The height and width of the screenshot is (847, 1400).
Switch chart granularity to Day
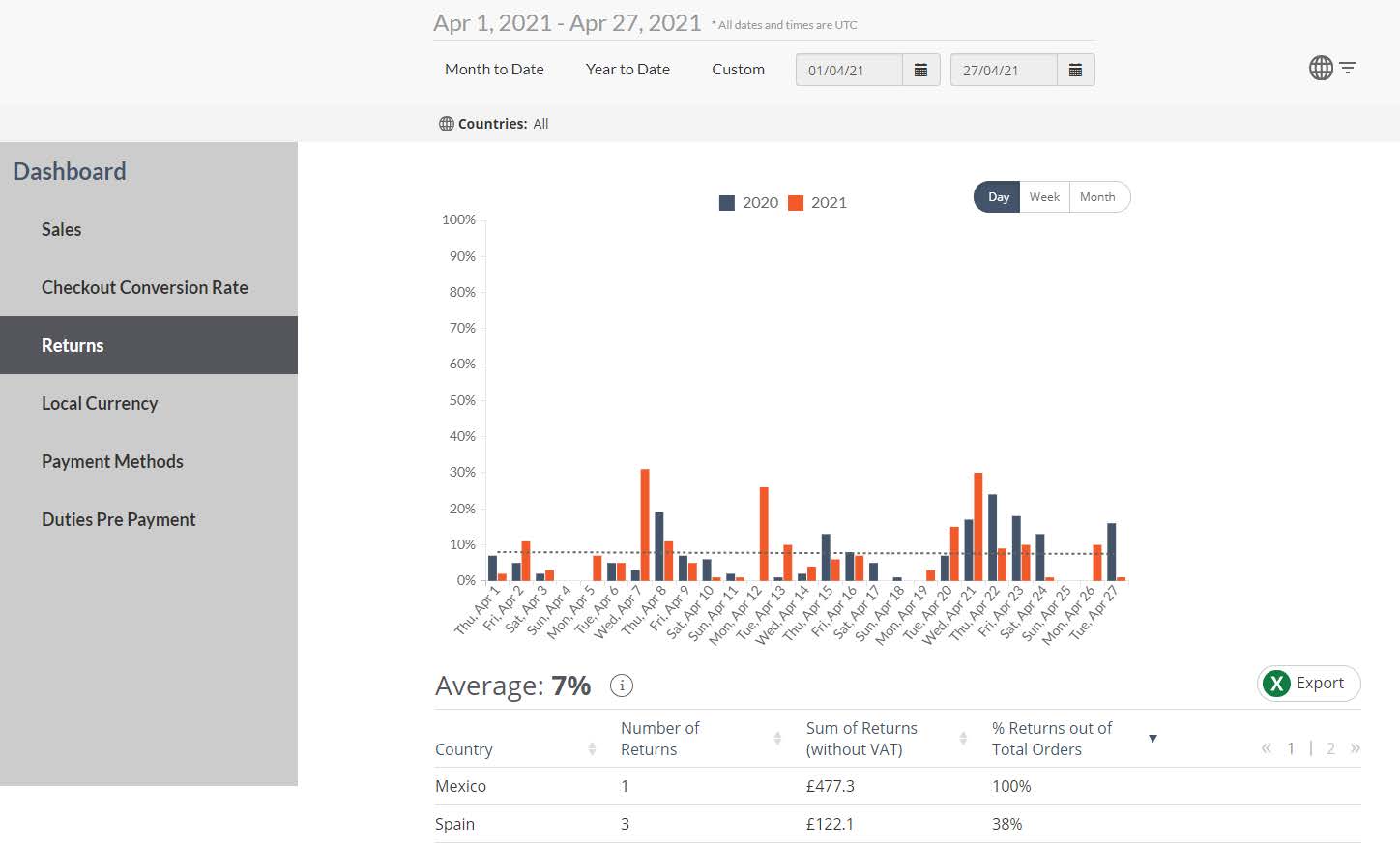click(x=998, y=197)
